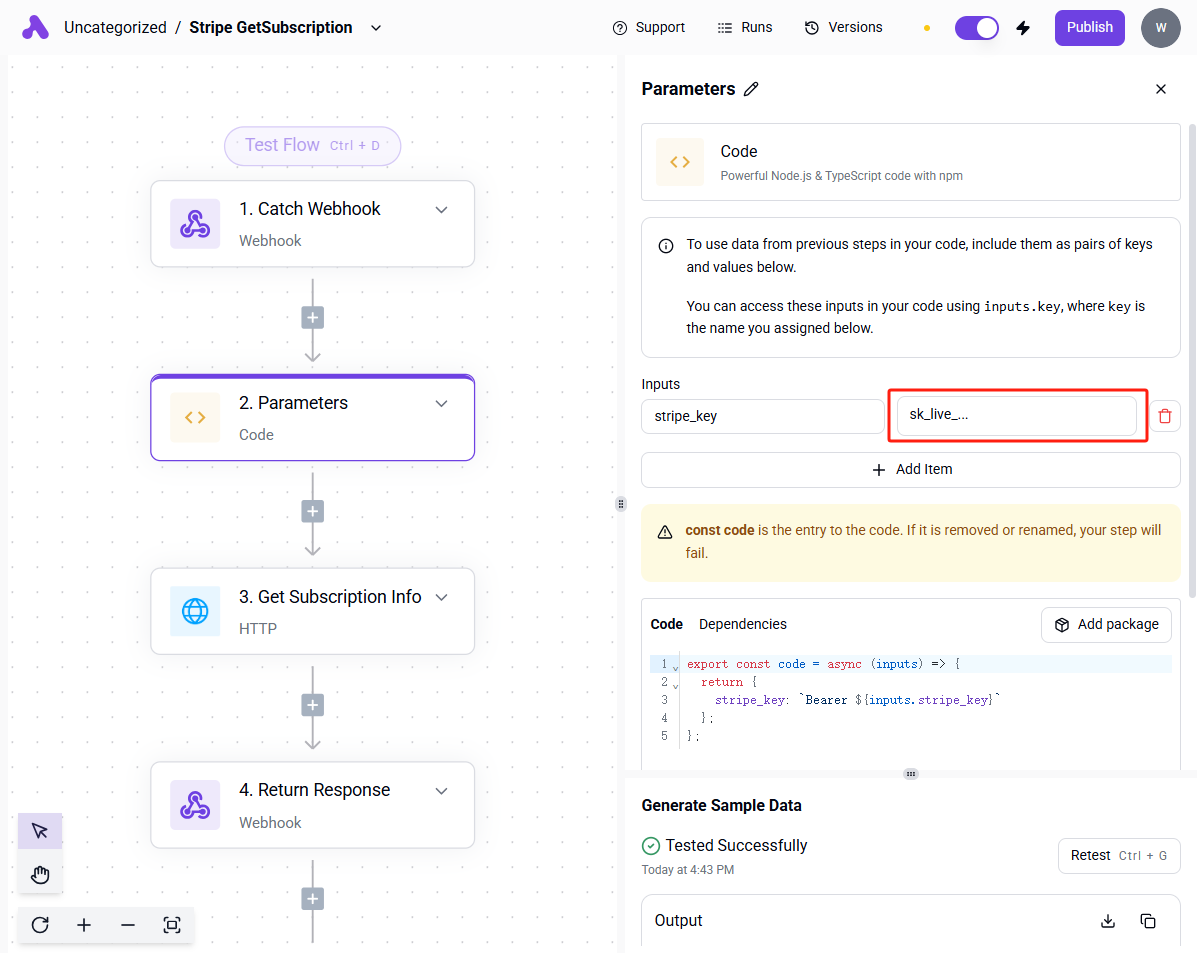The width and height of the screenshot is (1197, 953).
Task: Zoom out on the flow canvas
Action: coord(128,925)
